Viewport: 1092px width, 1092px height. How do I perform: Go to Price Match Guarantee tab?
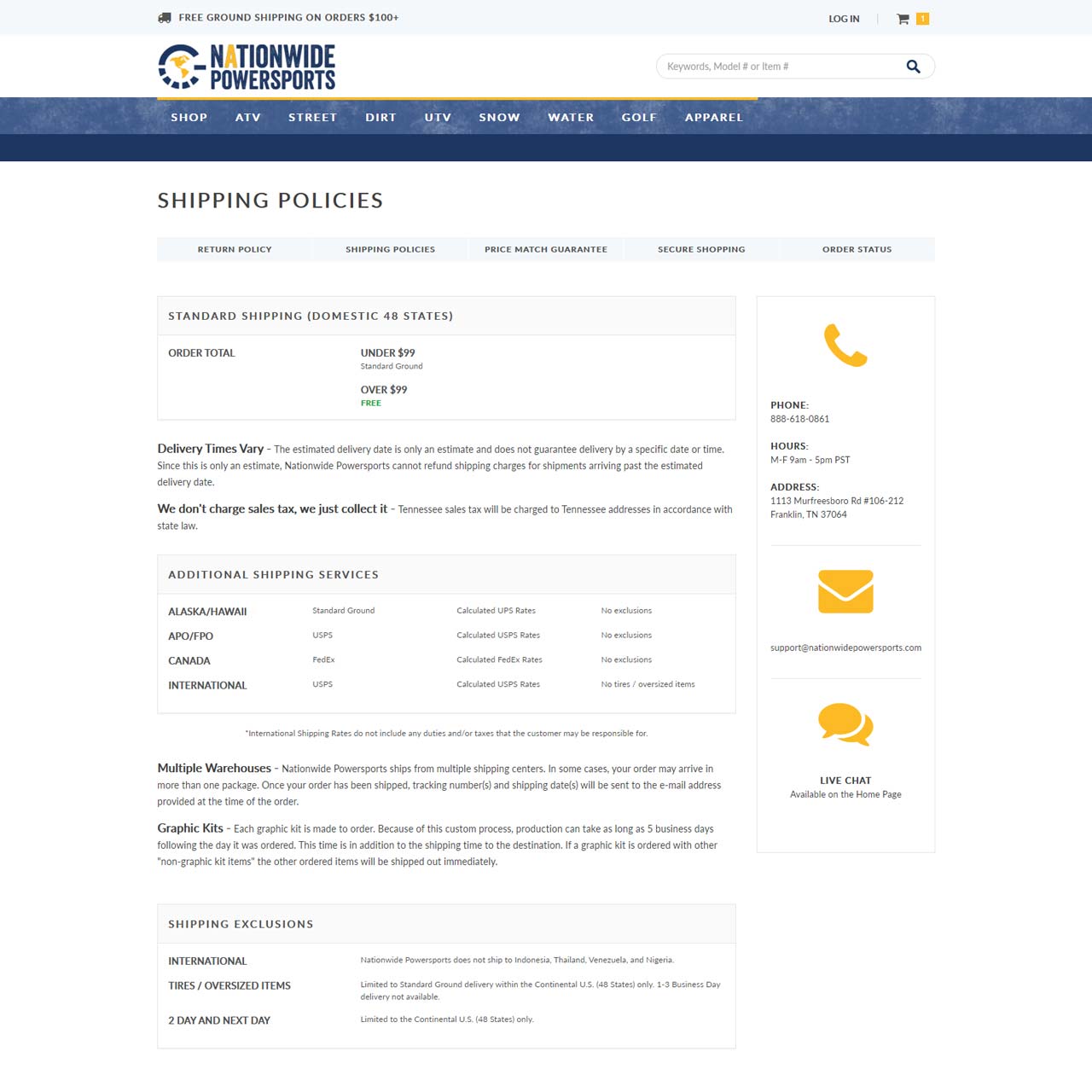tap(546, 249)
